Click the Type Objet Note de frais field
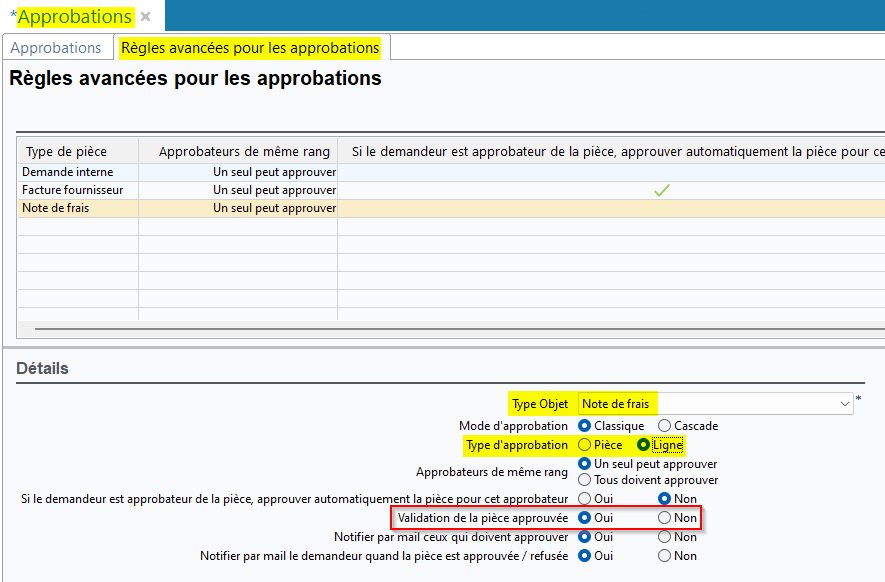This screenshot has height=582, width=885. (700, 404)
